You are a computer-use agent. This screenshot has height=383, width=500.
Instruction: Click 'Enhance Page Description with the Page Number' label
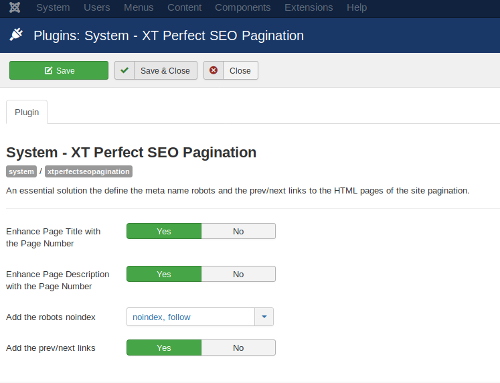click(x=58, y=280)
